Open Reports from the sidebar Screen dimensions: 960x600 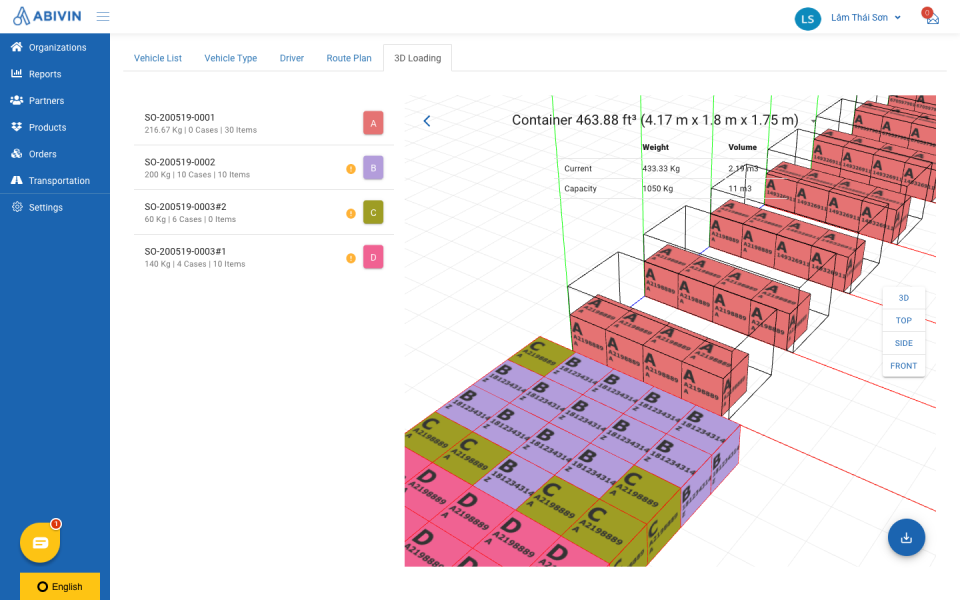[45, 74]
